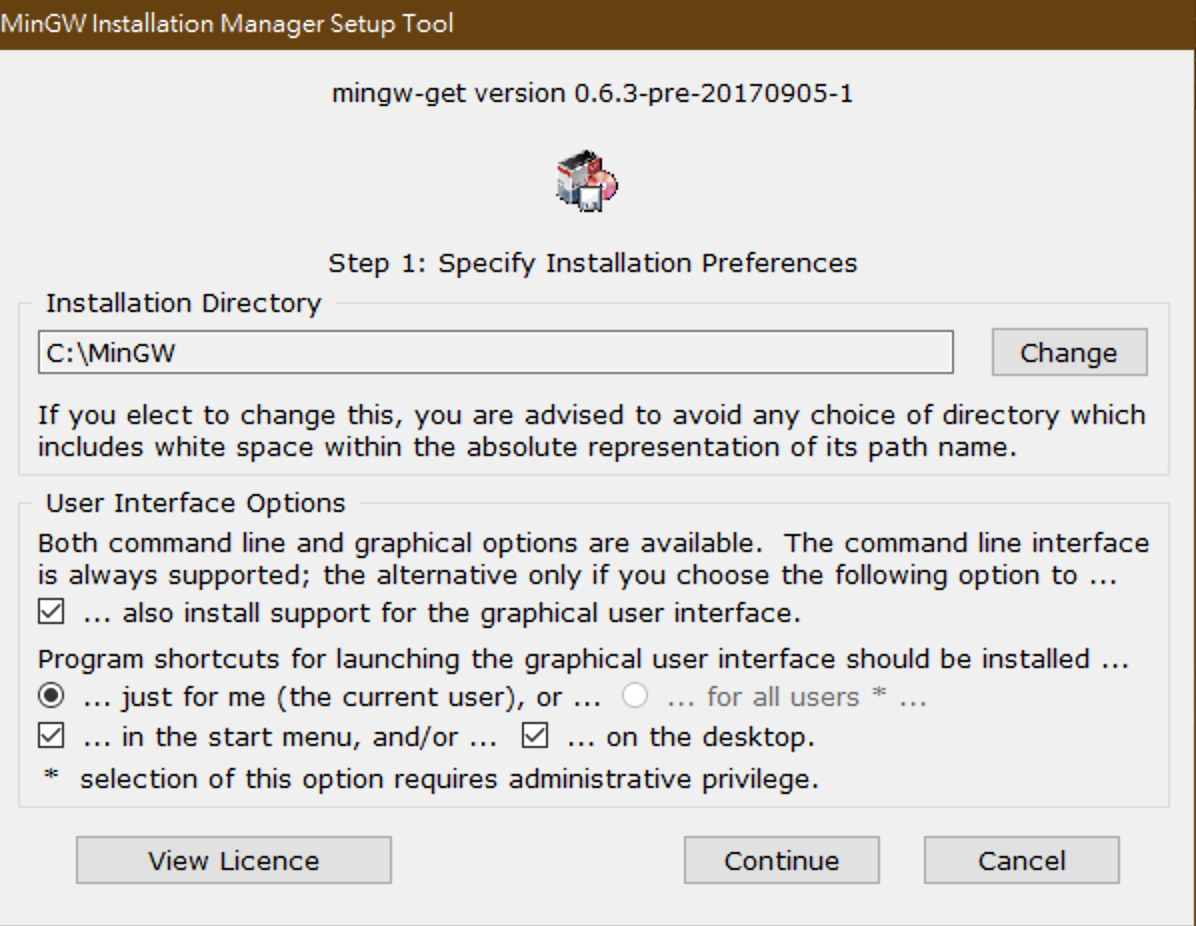This screenshot has height=926, width=1196.
Task: Click the white space path advisory text
Action: click(x=592, y=431)
